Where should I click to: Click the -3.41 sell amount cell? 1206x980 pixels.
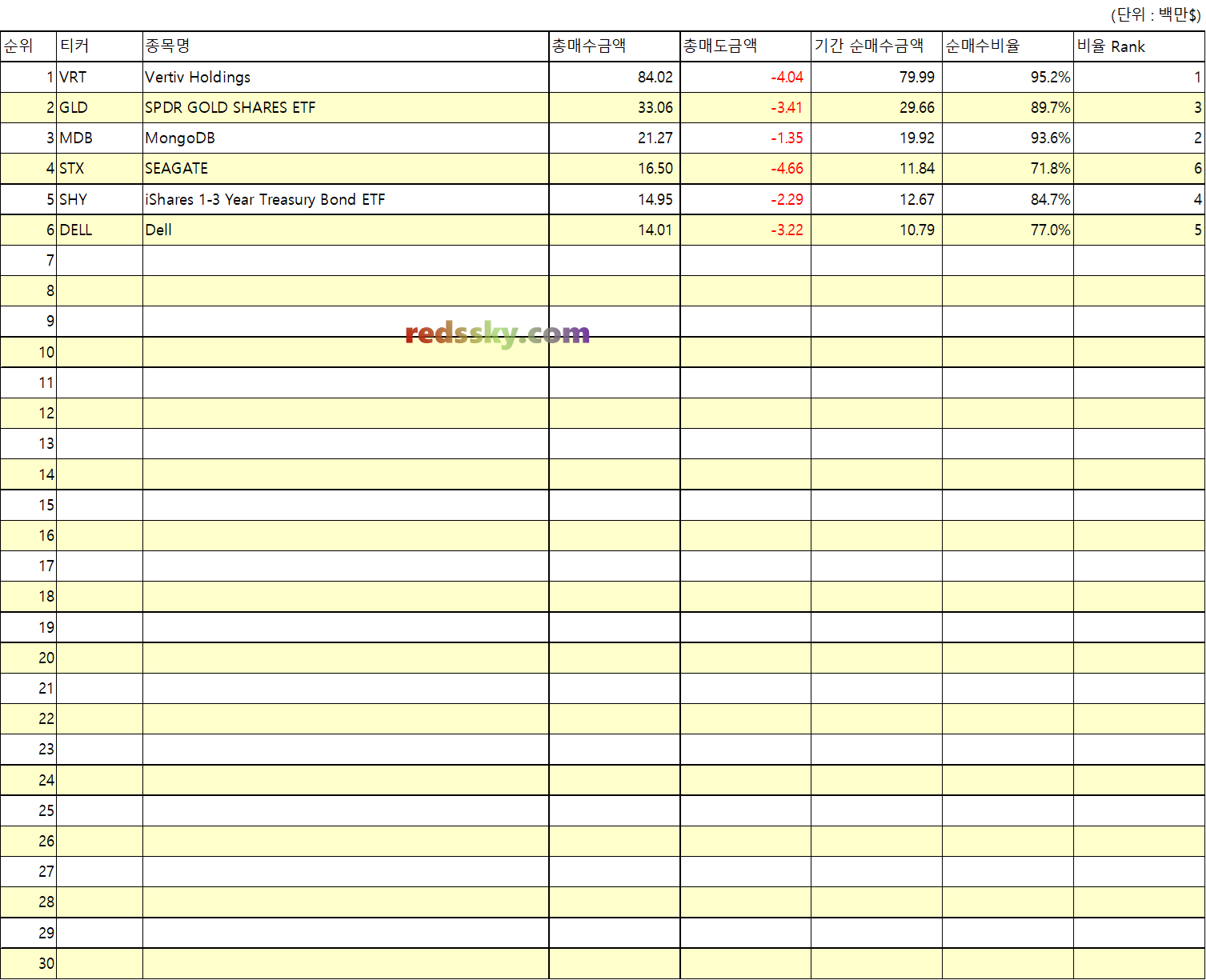pyautogui.click(x=746, y=108)
